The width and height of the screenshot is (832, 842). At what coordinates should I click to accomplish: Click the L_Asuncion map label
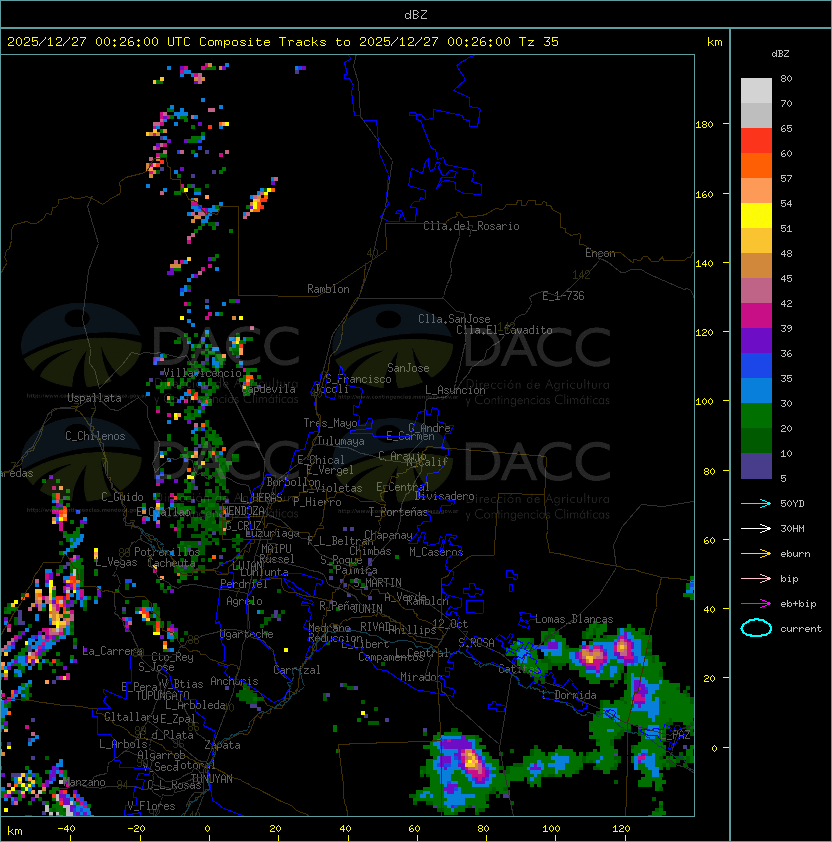pos(455,390)
